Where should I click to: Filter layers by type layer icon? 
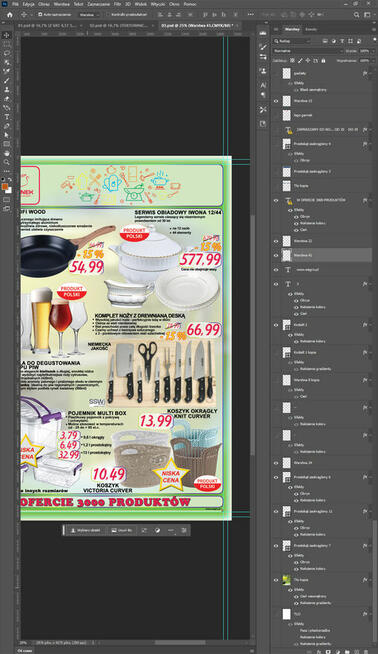(x=342, y=41)
